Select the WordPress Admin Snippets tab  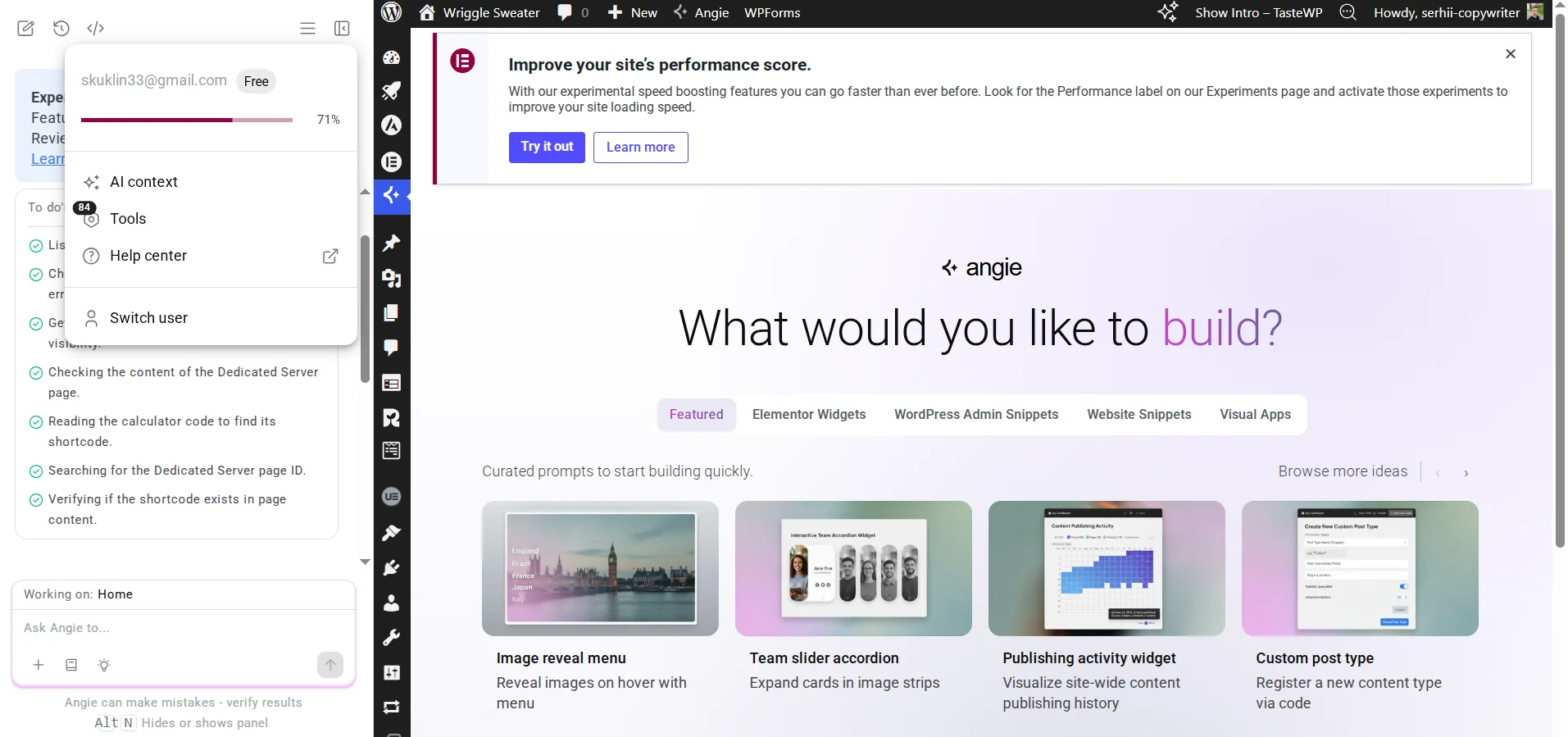click(x=976, y=415)
